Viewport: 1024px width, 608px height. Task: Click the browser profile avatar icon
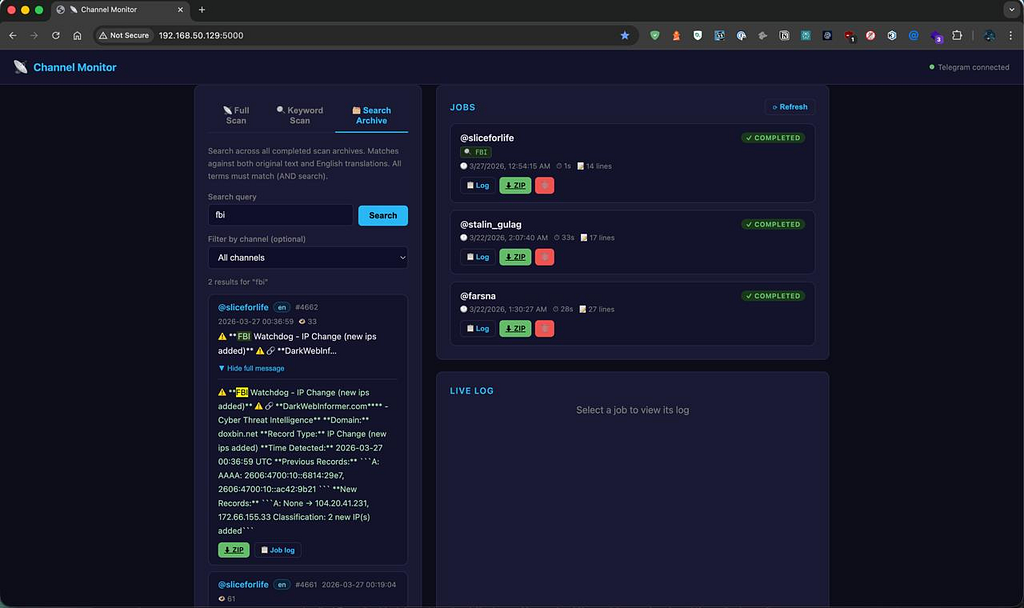point(989,35)
